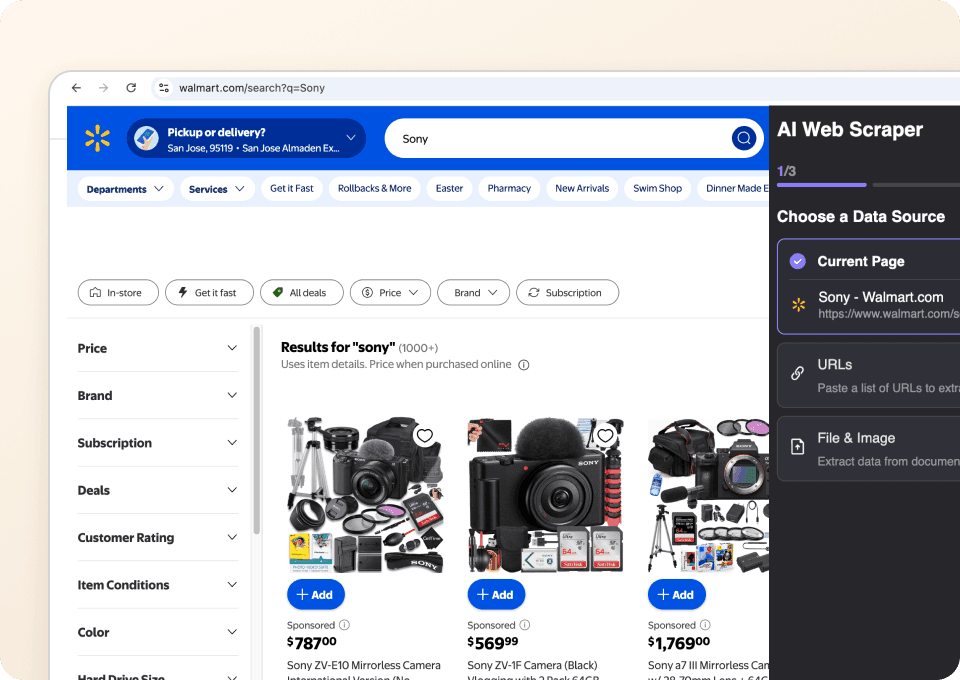960x680 pixels.
Task: Open the Brand filter chip dropdown
Action: pos(473,293)
